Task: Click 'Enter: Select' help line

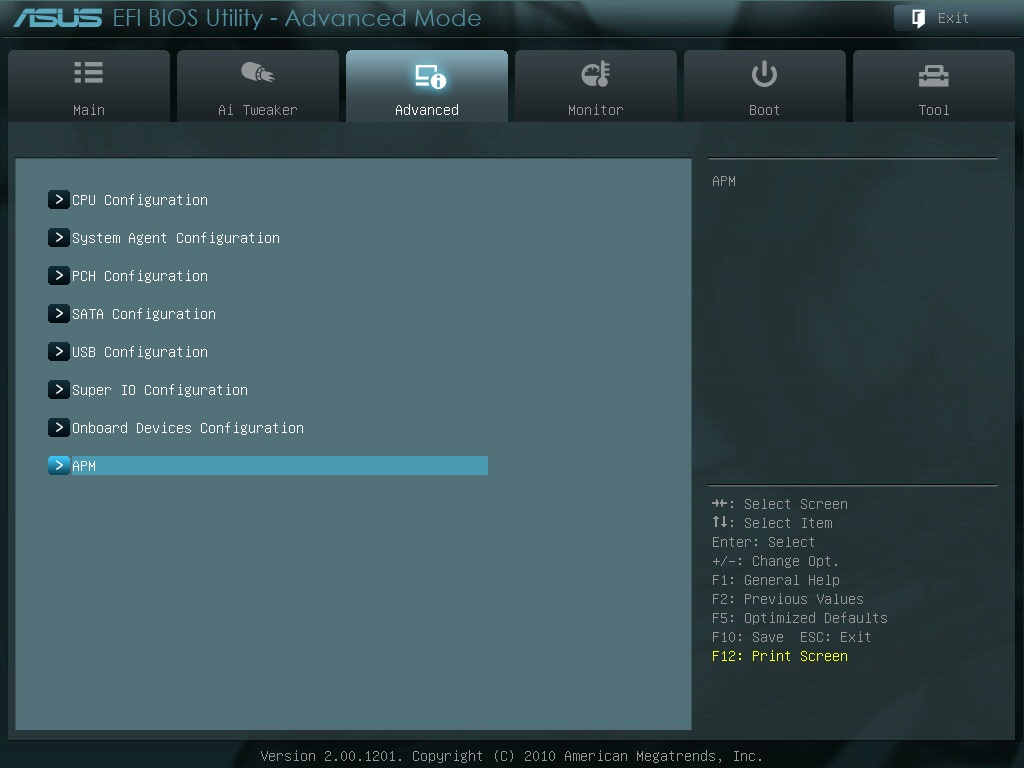Action: tap(763, 542)
